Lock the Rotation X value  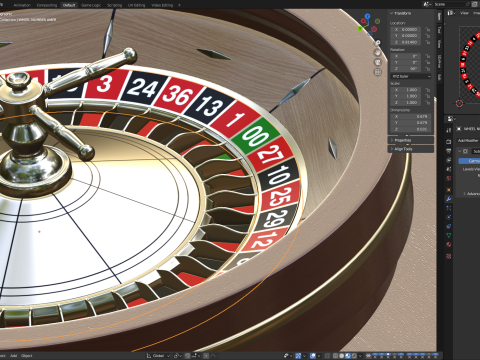click(x=428, y=56)
